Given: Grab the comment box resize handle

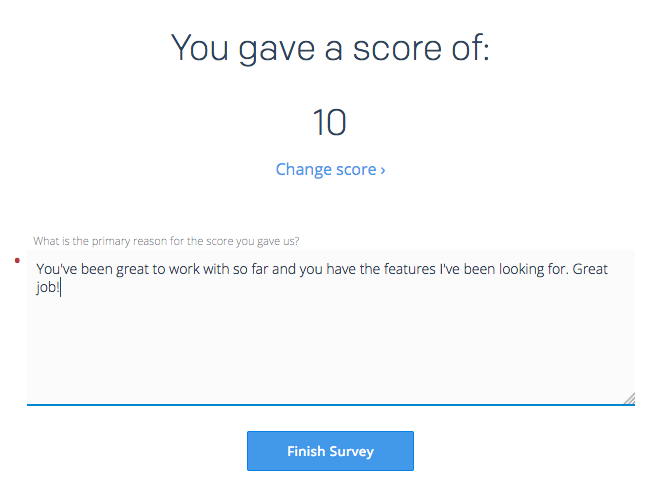Looking at the screenshot, I should (x=628, y=398).
